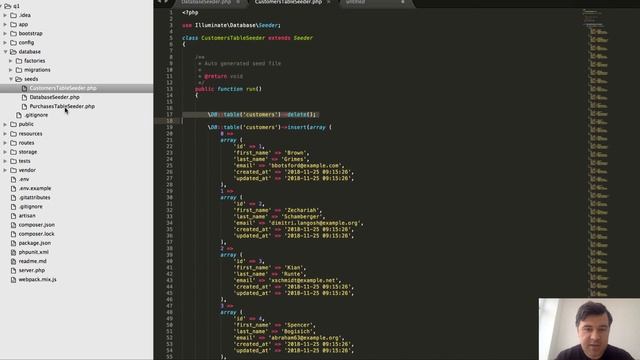Screen dimensions: 640x360
Task: Click the tab navigation arrows
Action: 162,2
